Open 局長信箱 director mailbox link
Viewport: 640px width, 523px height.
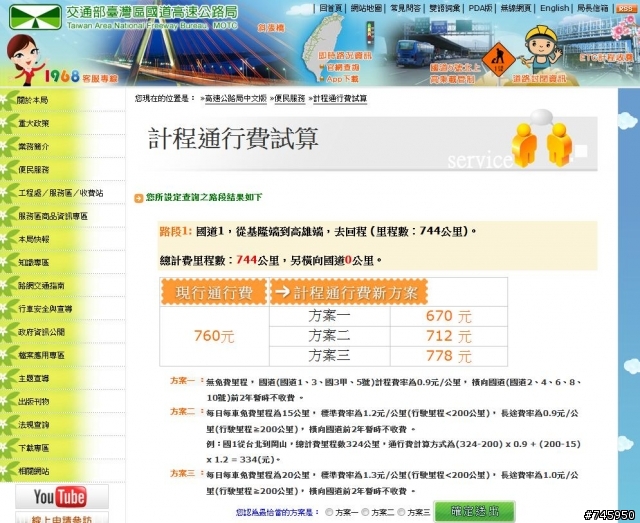592,8
